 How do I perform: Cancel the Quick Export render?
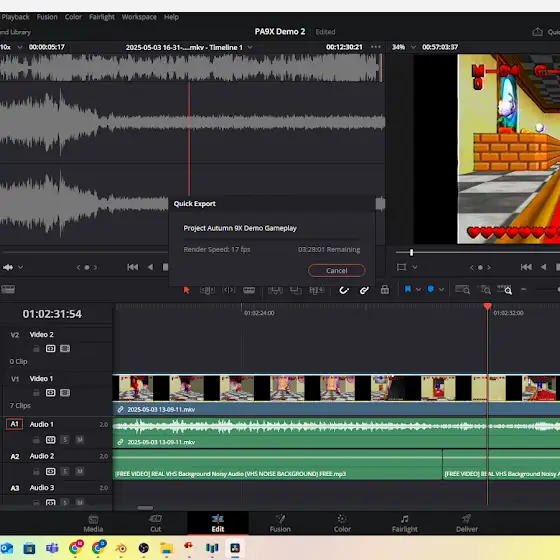[336, 270]
